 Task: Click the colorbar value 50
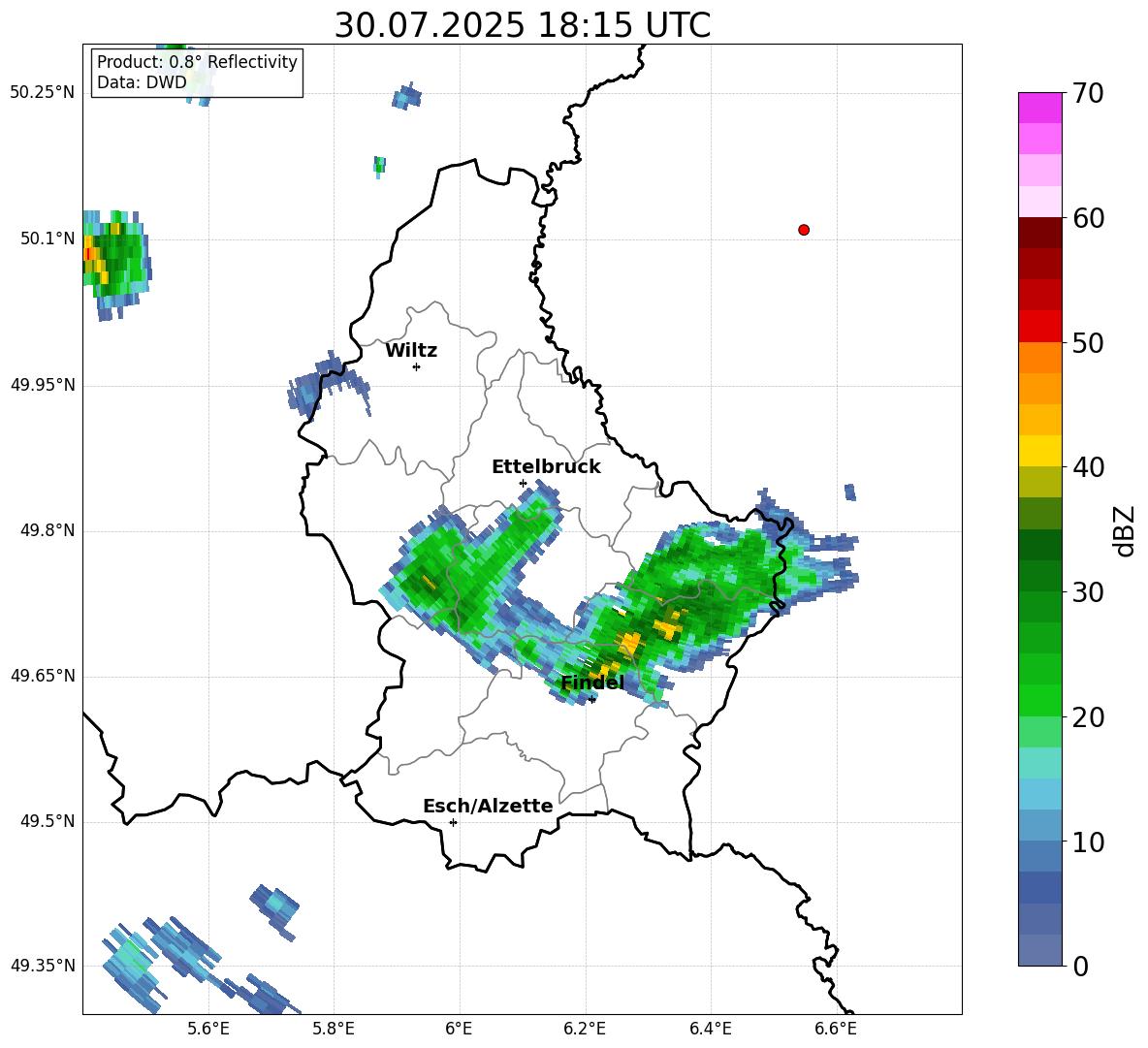[x=1088, y=343]
